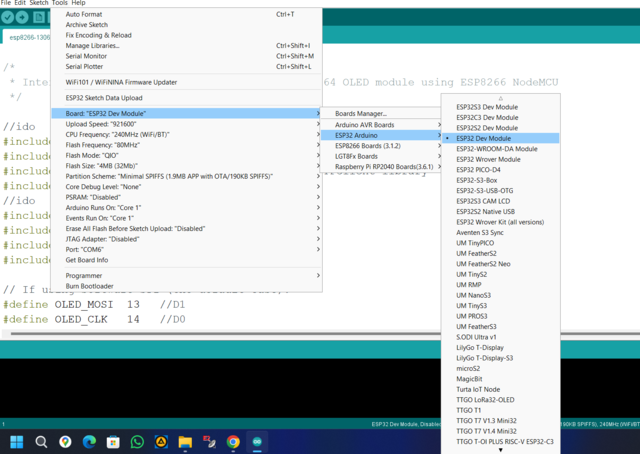This screenshot has width=640, height=454.
Task: Expand PSRAM Disabled submenu
Action: click(187, 197)
